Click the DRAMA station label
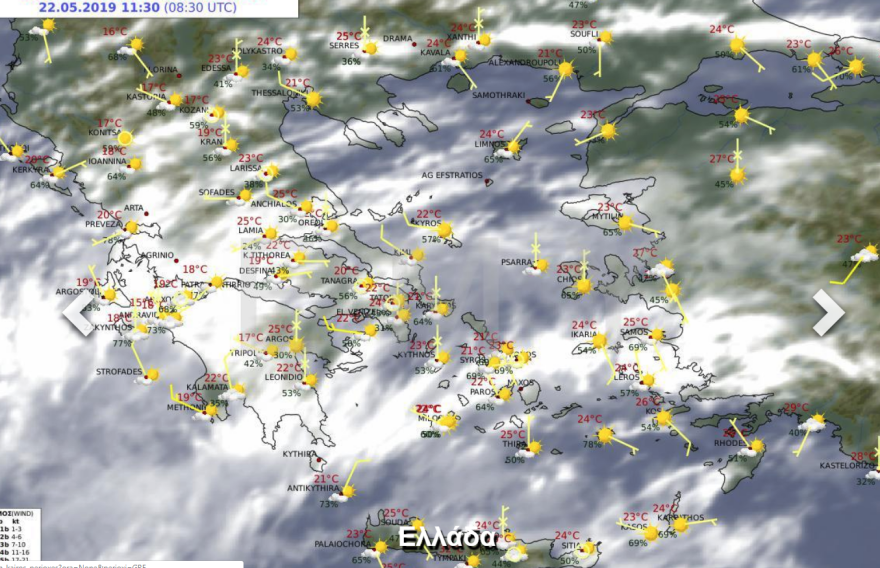Viewport: 880px width, 568px height. tap(397, 39)
